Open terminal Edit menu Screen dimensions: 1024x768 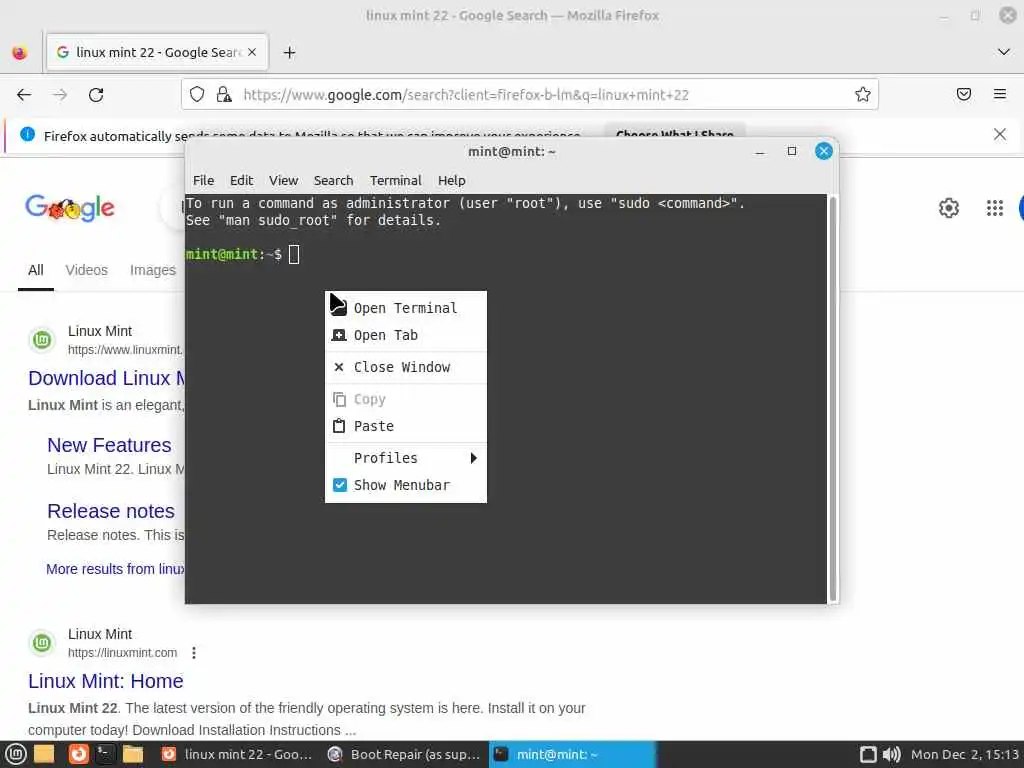click(x=241, y=180)
